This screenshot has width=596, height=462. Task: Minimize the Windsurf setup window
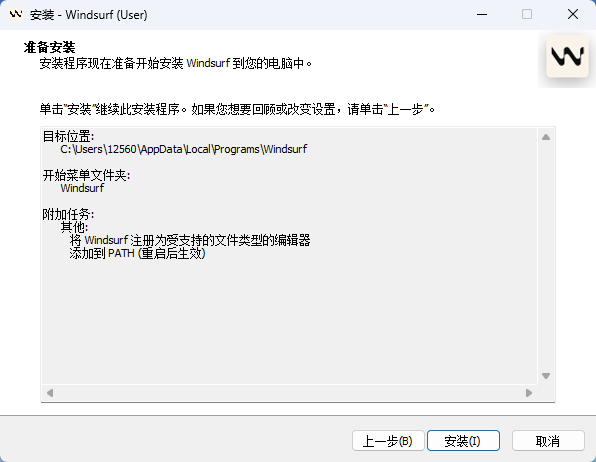click(482, 14)
